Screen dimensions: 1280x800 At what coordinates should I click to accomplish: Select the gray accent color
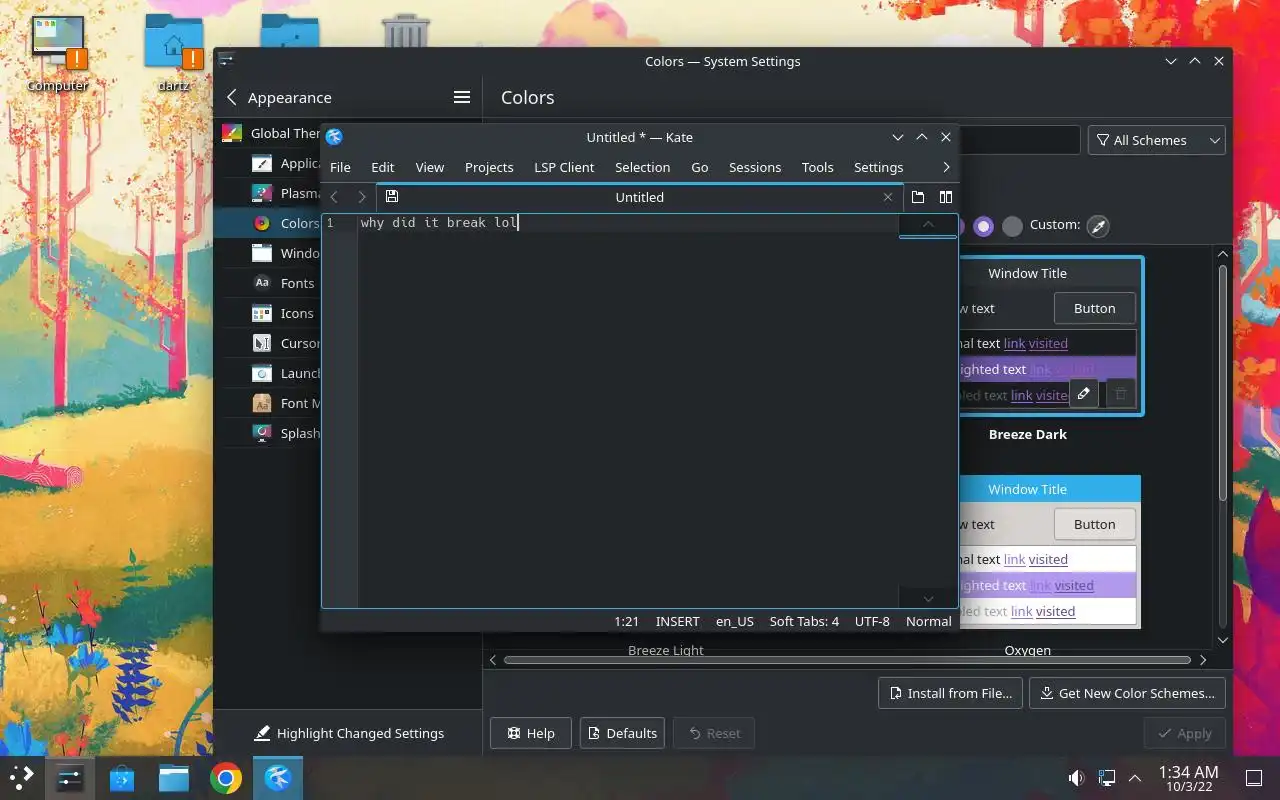1013,226
